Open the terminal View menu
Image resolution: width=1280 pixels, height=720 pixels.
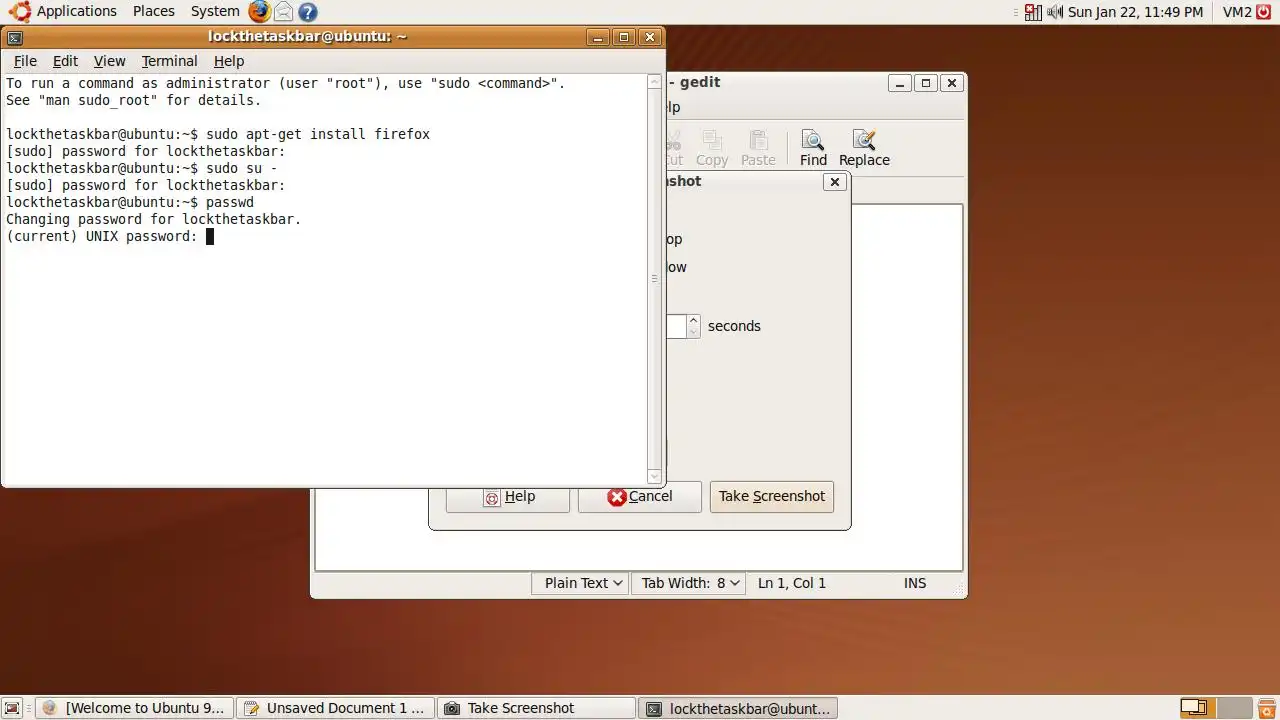point(109,61)
